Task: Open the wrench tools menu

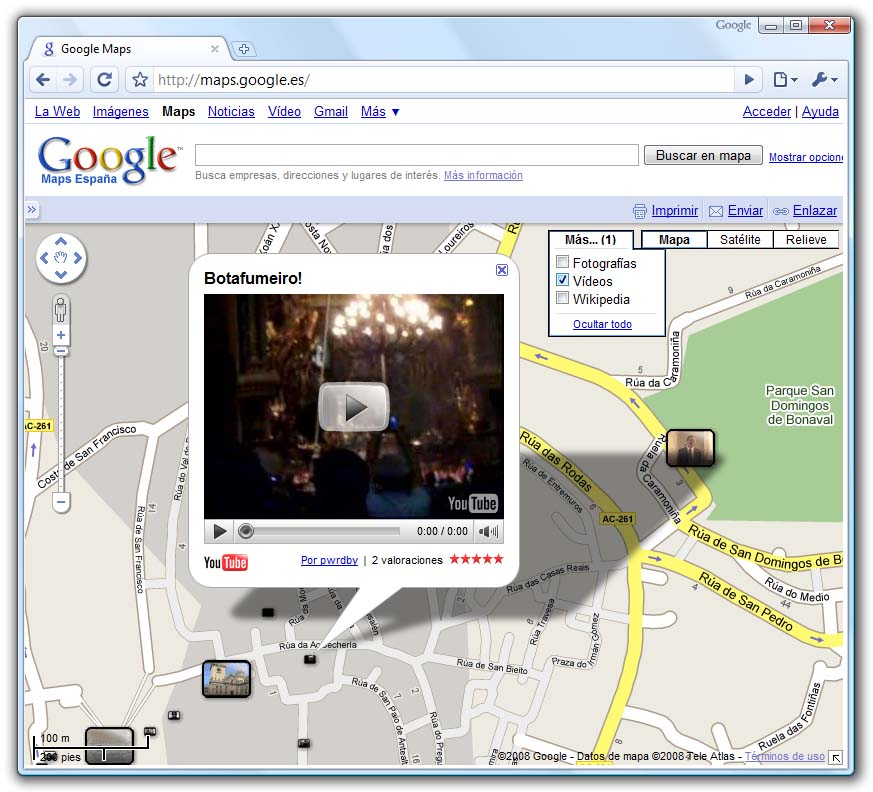Action: (x=825, y=80)
